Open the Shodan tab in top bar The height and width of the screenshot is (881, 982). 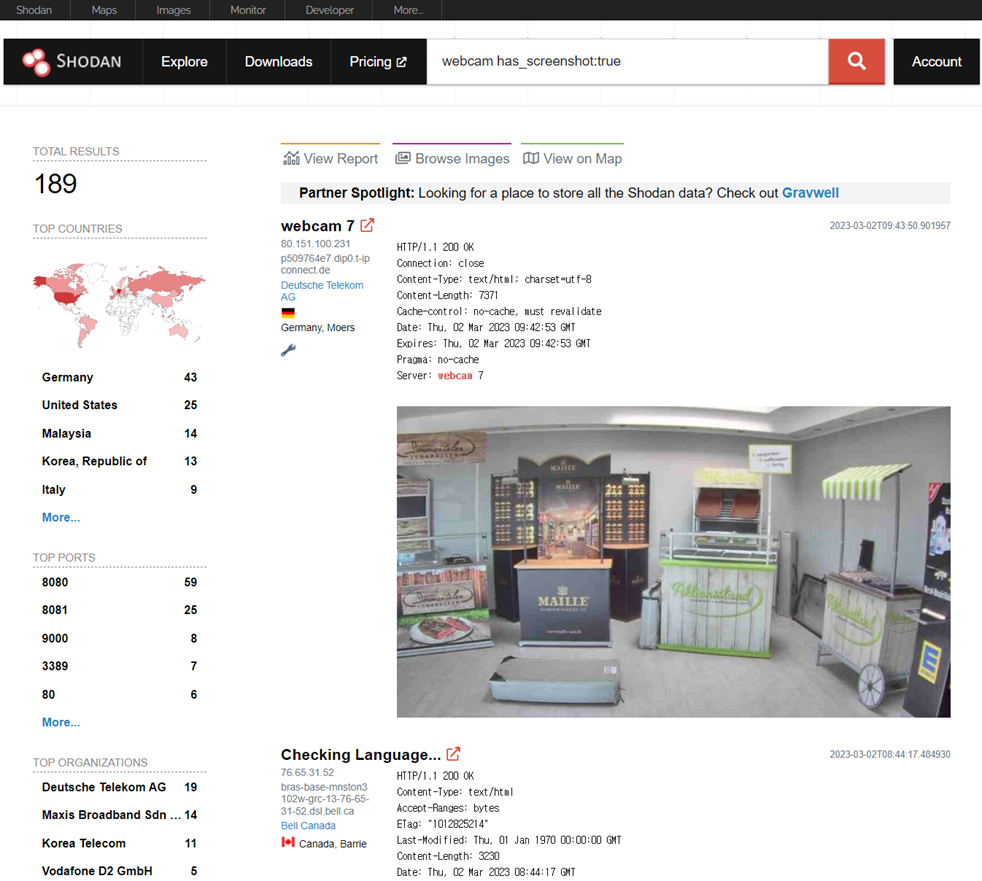[x=34, y=10]
